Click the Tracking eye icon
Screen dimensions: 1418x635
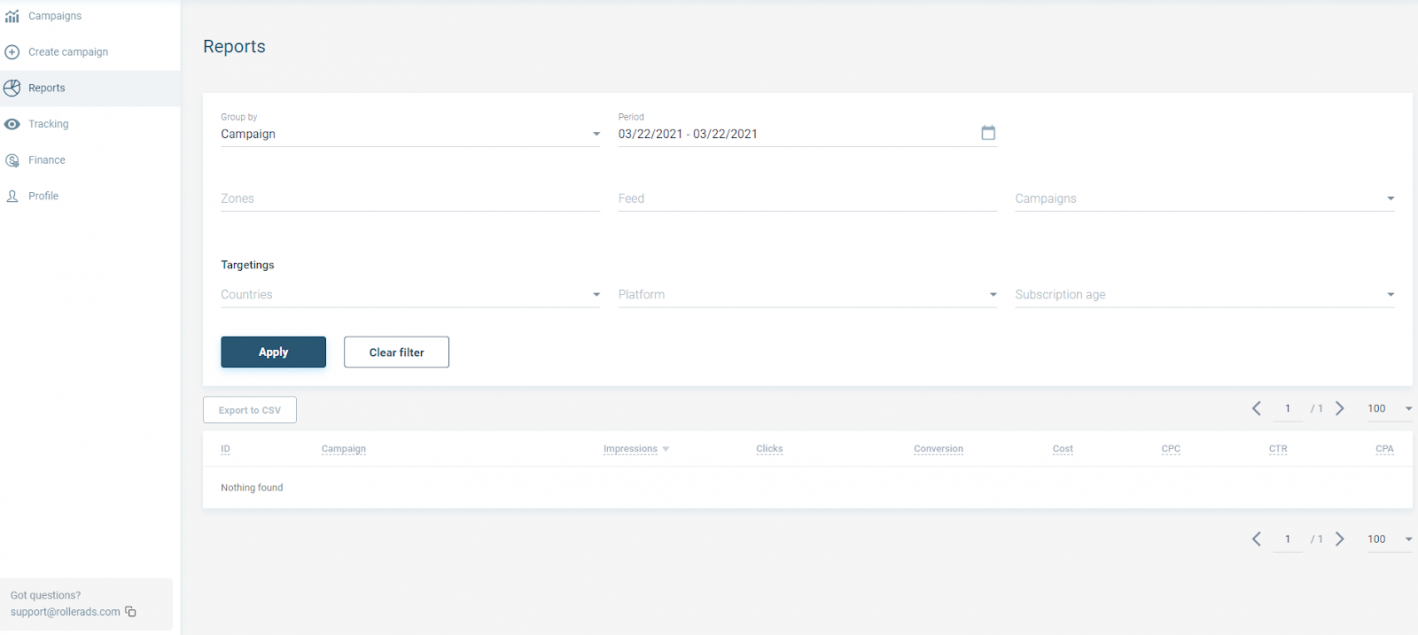tap(12, 124)
